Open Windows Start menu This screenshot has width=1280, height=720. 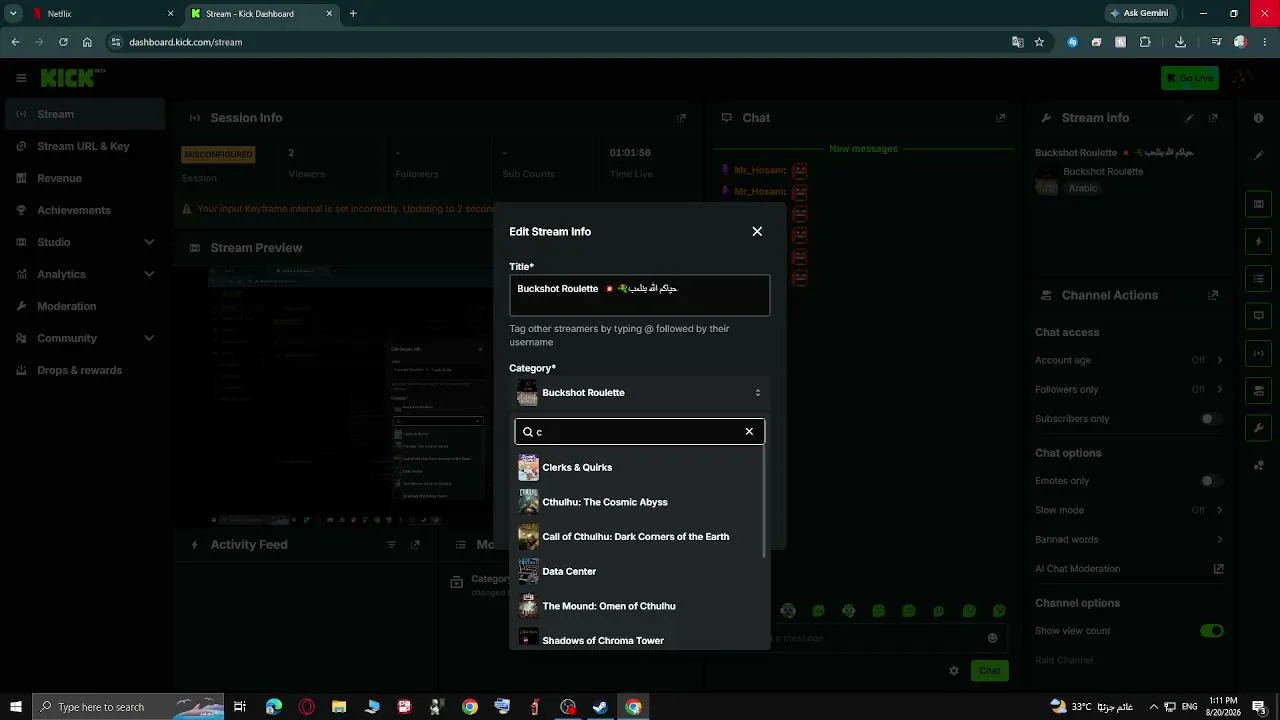point(16,707)
